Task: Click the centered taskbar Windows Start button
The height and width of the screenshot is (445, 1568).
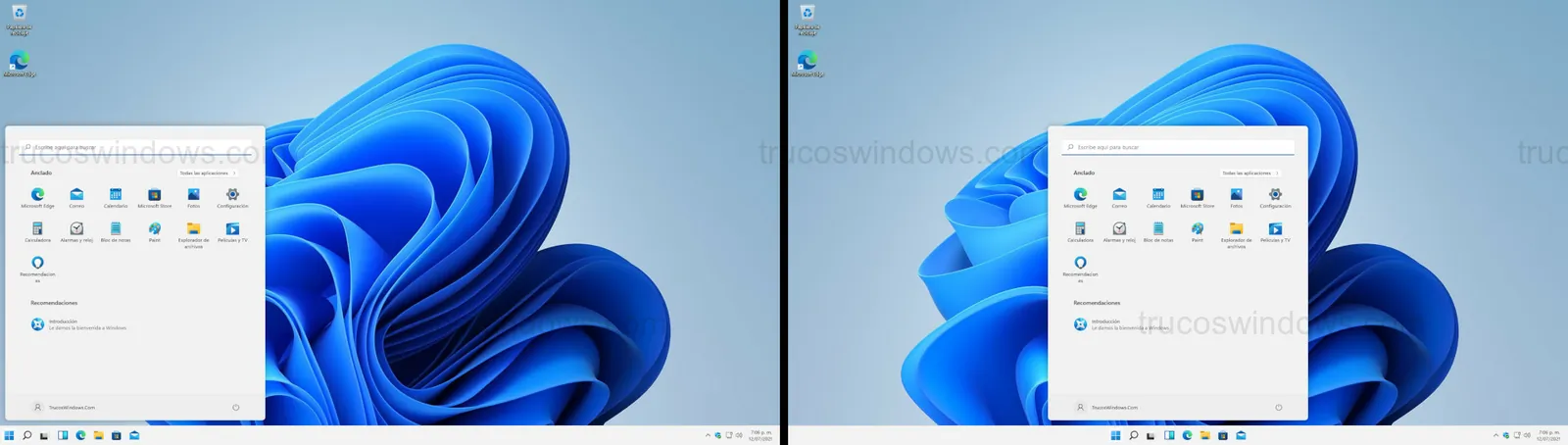Action: (x=1115, y=435)
